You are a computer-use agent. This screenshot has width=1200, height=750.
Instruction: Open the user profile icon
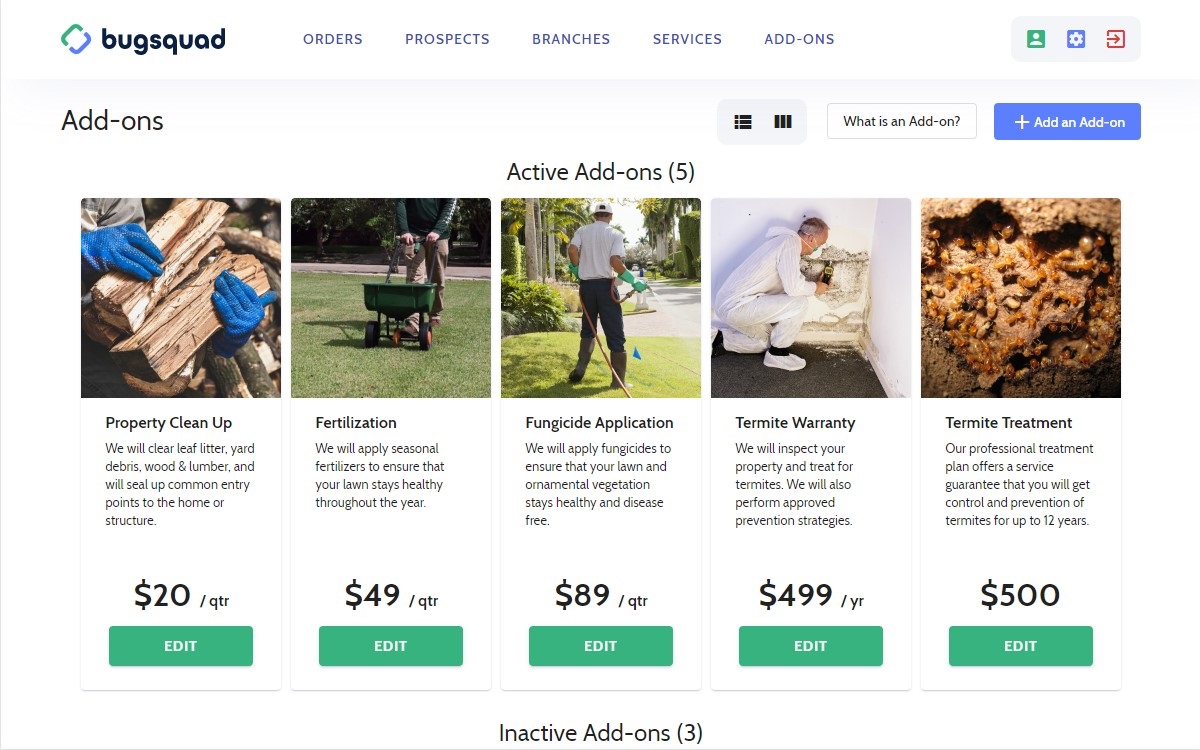1036,39
